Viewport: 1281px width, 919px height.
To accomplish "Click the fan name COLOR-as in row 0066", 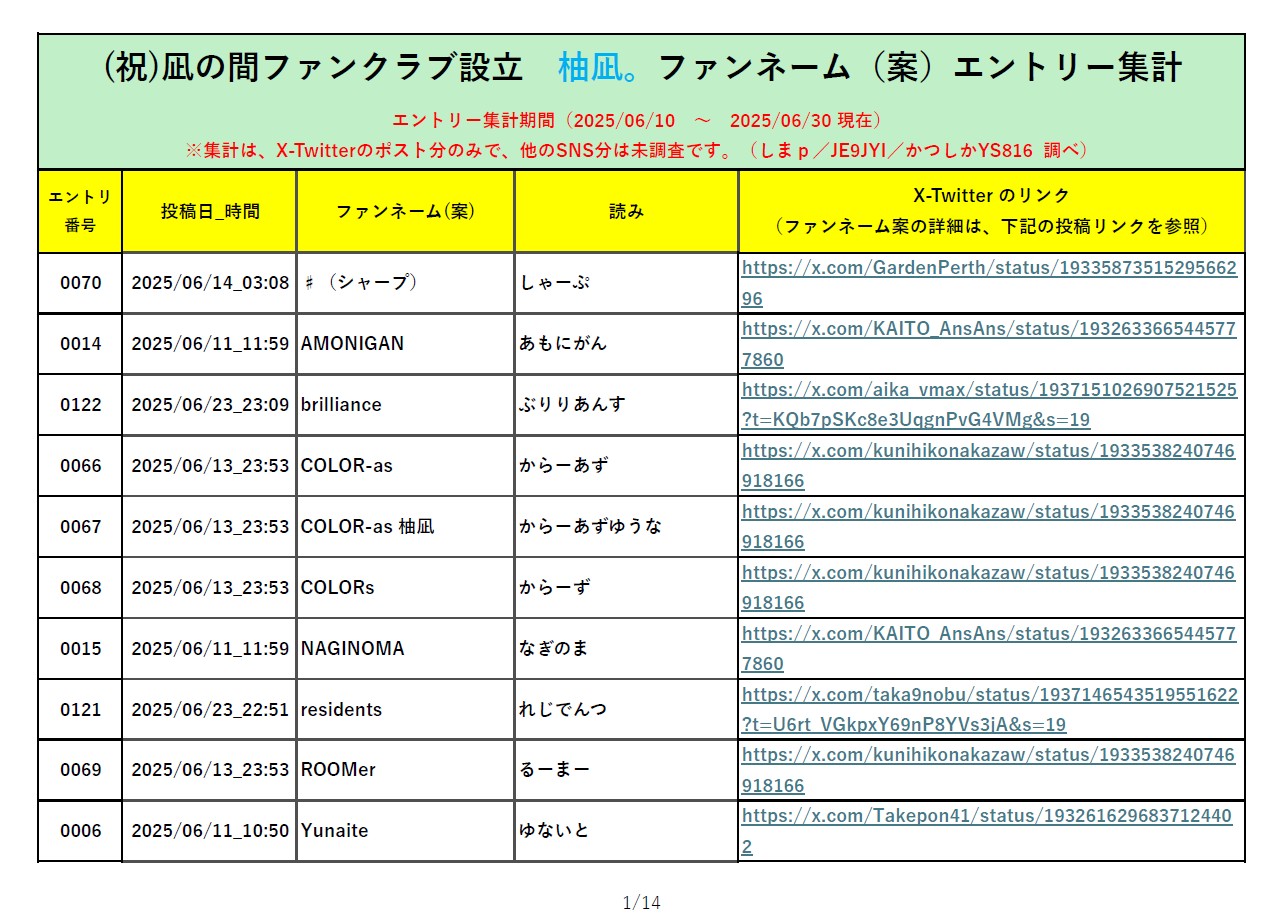I will [347, 466].
